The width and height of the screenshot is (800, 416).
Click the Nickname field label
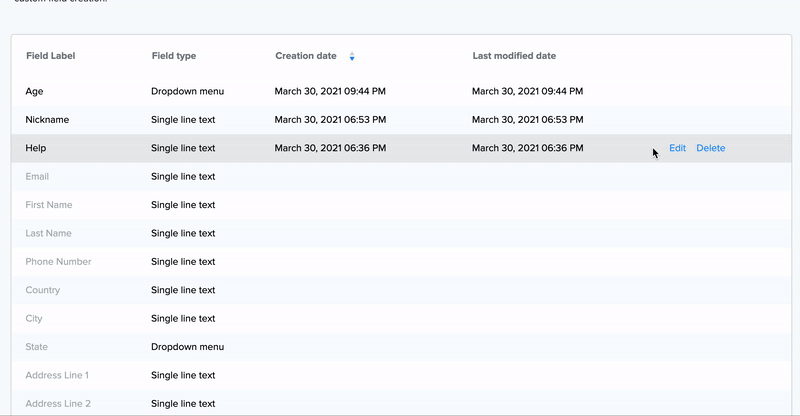pos(47,120)
